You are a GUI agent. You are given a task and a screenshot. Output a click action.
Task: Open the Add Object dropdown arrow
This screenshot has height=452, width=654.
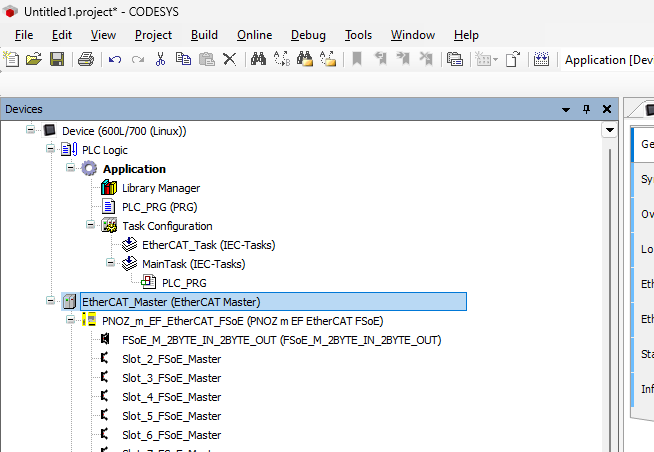[495, 60]
